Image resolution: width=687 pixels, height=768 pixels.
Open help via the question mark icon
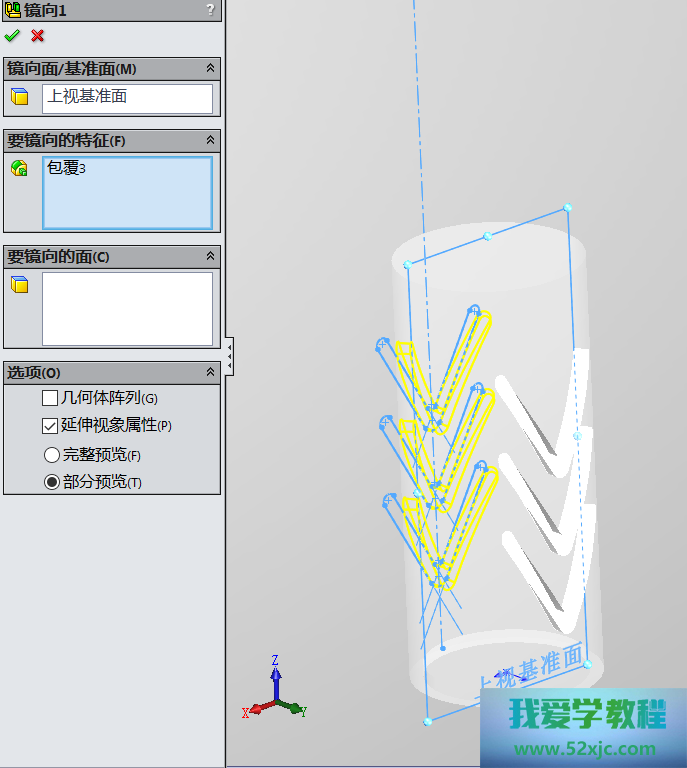tap(210, 10)
